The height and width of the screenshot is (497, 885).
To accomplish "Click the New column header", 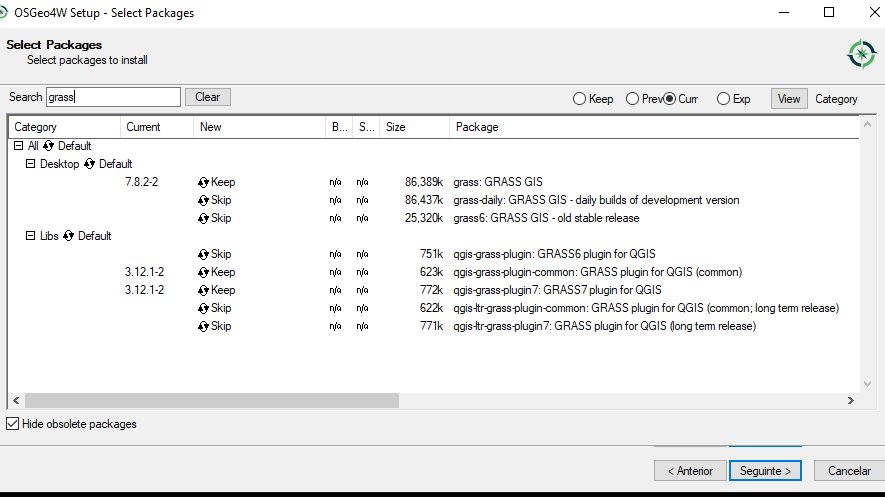I will click(260, 127).
